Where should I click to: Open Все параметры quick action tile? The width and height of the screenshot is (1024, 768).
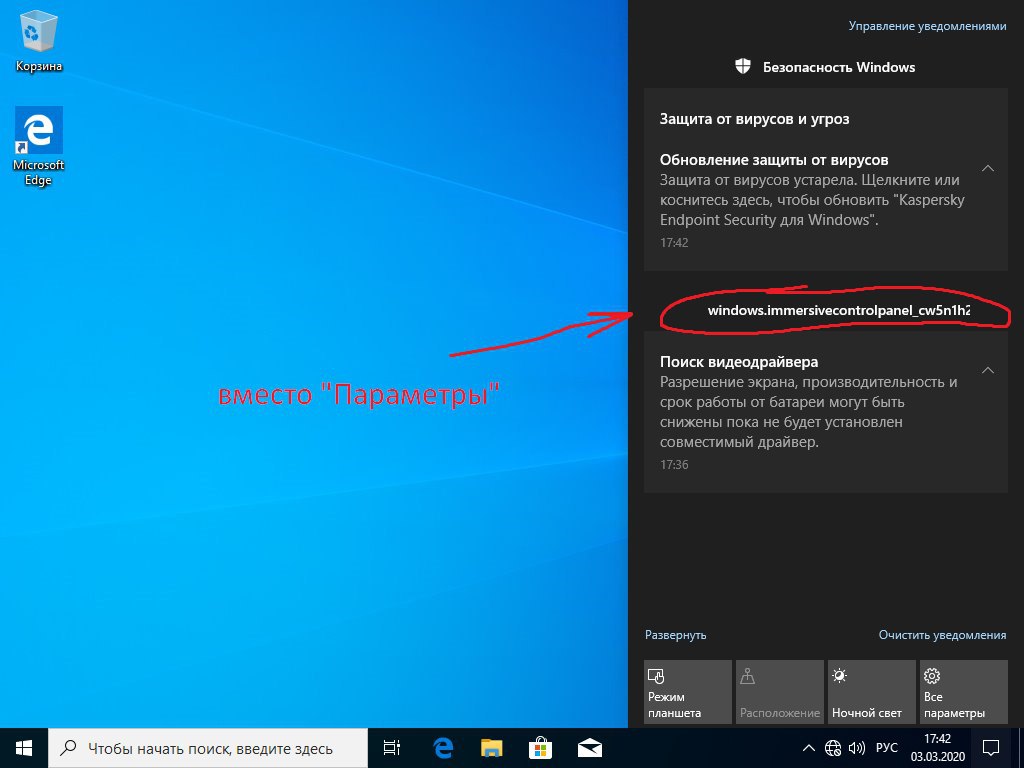pos(964,692)
